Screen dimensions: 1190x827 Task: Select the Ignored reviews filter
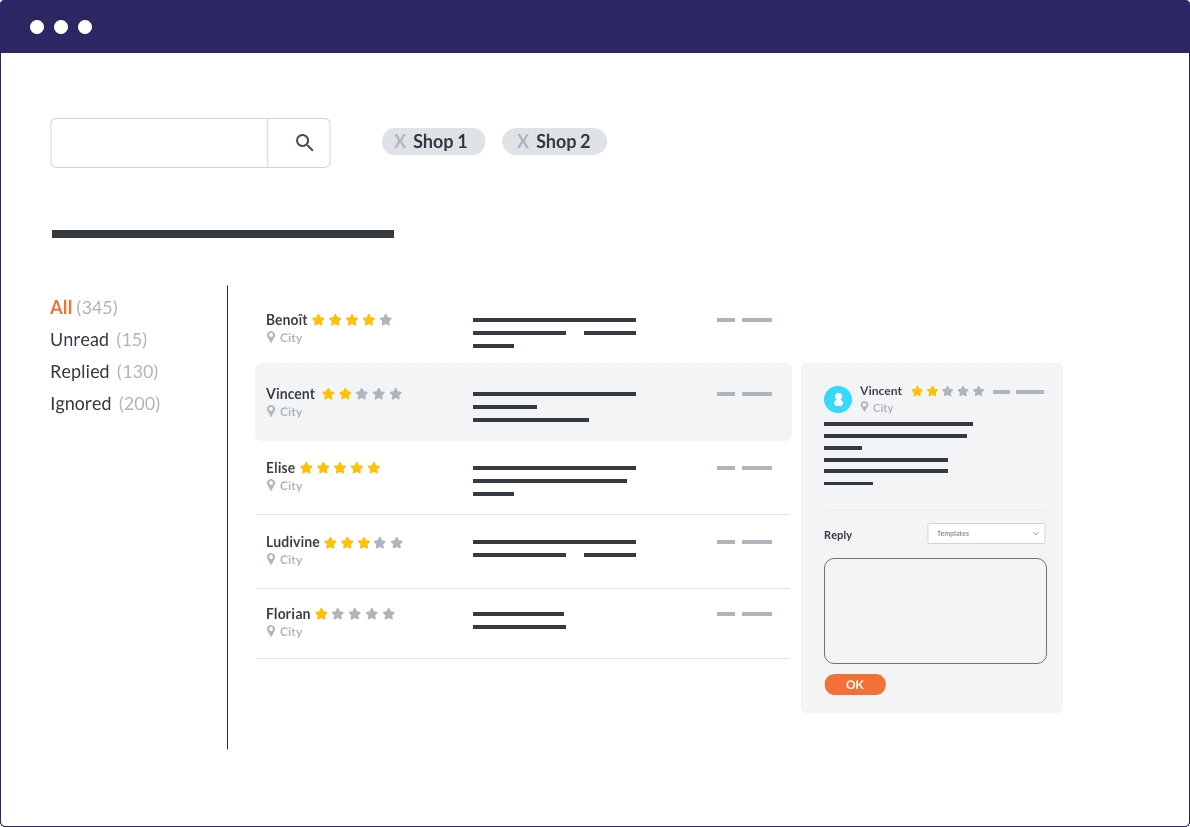tap(81, 404)
